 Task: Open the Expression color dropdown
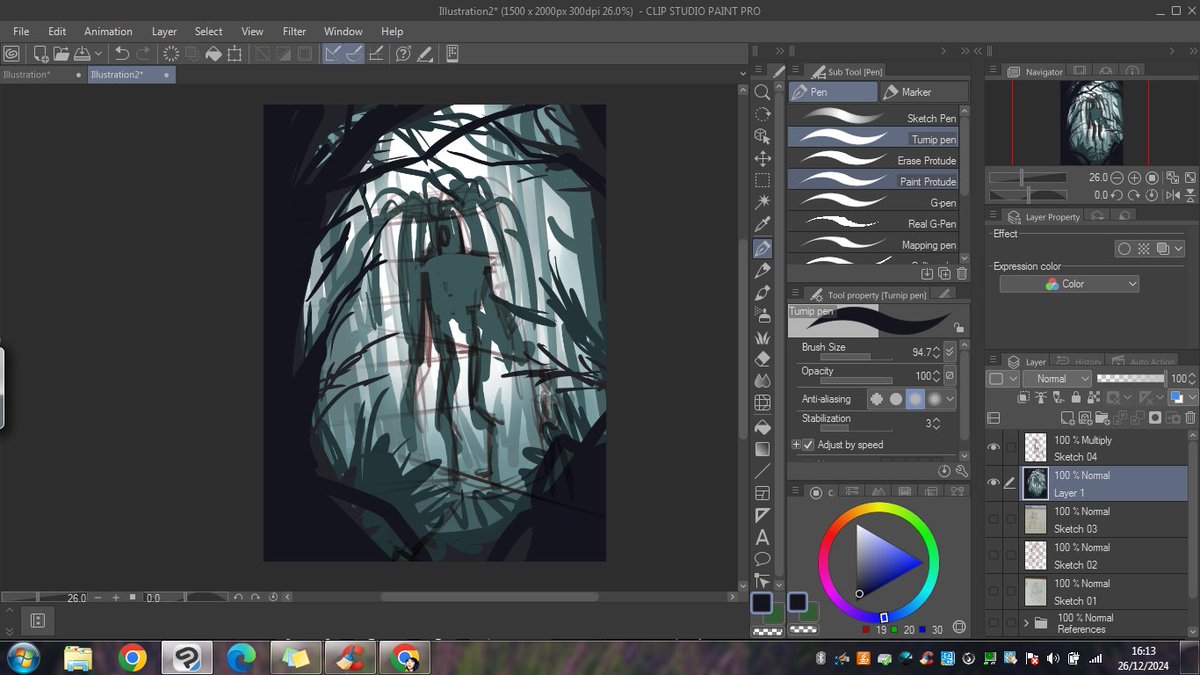coord(1068,283)
